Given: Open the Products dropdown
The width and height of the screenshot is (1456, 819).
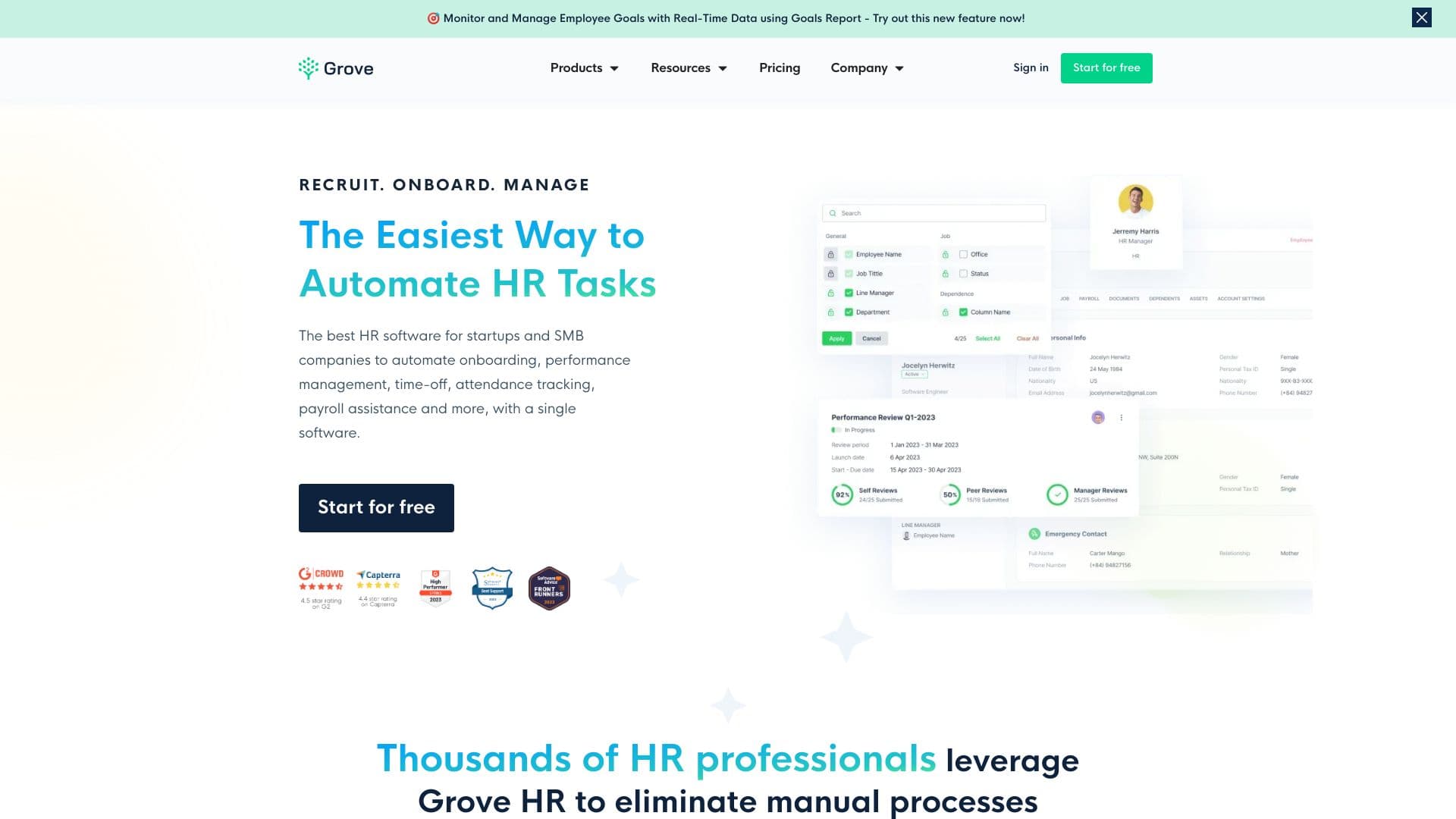Looking at the screenshot, I should click(x=584, y=67).
